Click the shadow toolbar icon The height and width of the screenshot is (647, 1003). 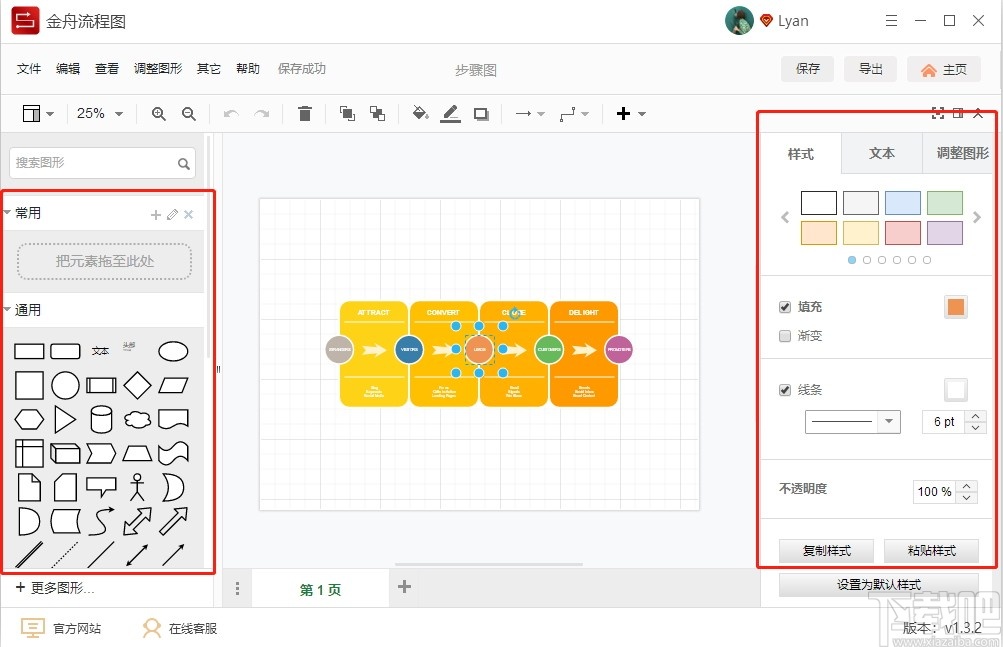click(479, 113)
